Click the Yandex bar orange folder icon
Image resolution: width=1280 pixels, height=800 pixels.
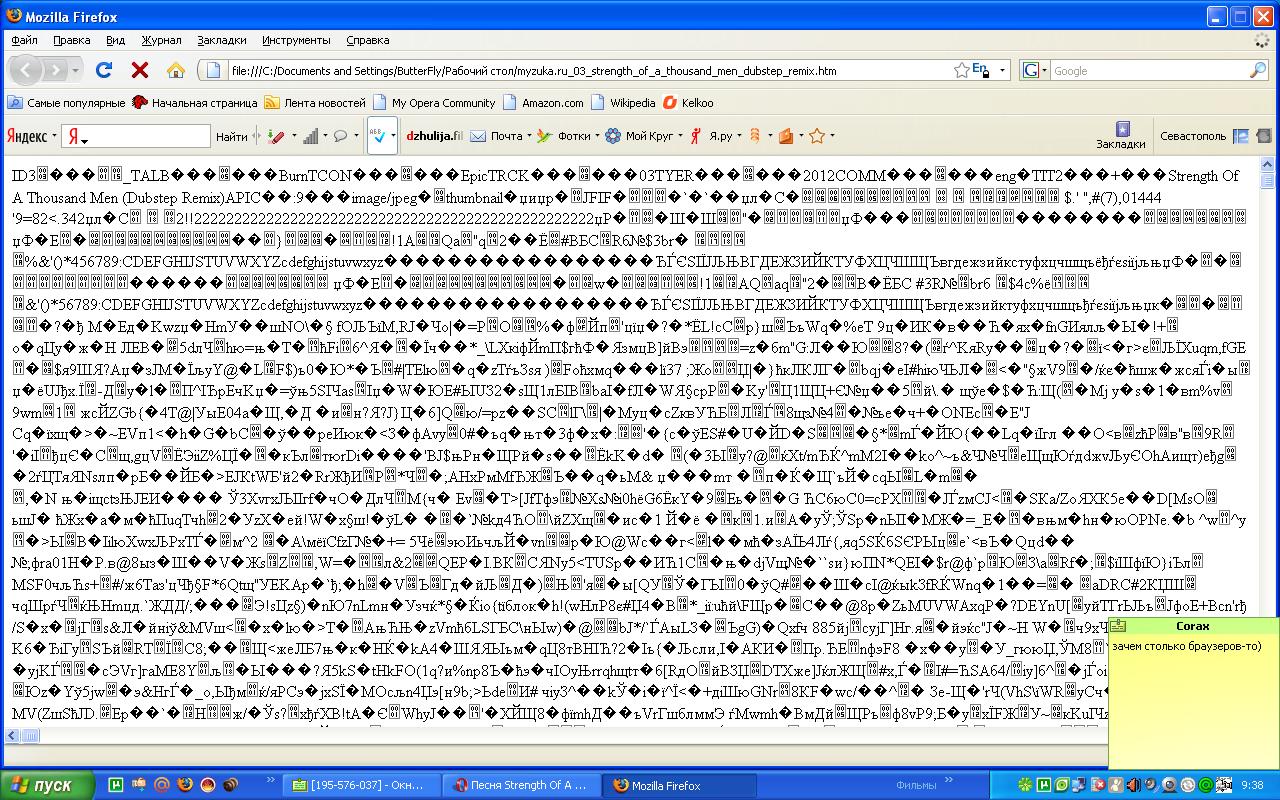pyautogui.click(x=786, y=136)
